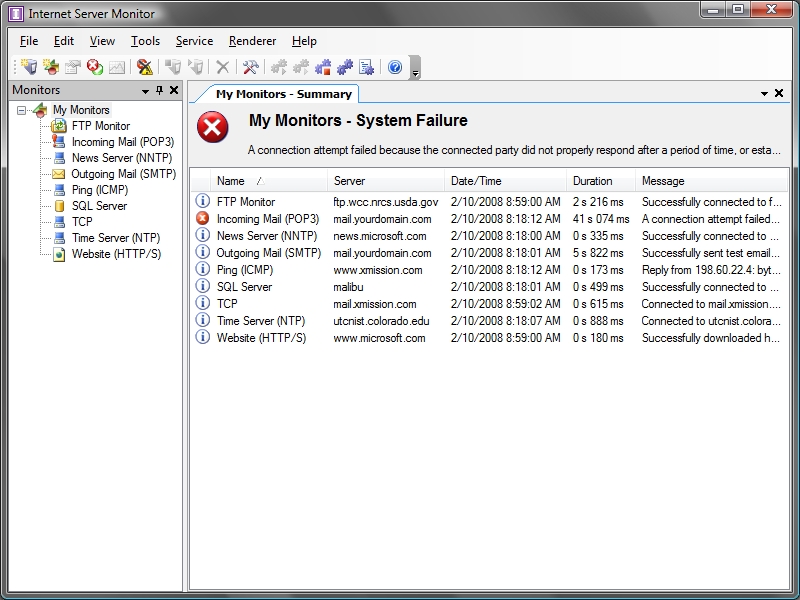The width and height of the screenshot is (800, 600).
Task: Toggle the auto-hide pin on Monitors panel
Action: click(x=159, y=91)
